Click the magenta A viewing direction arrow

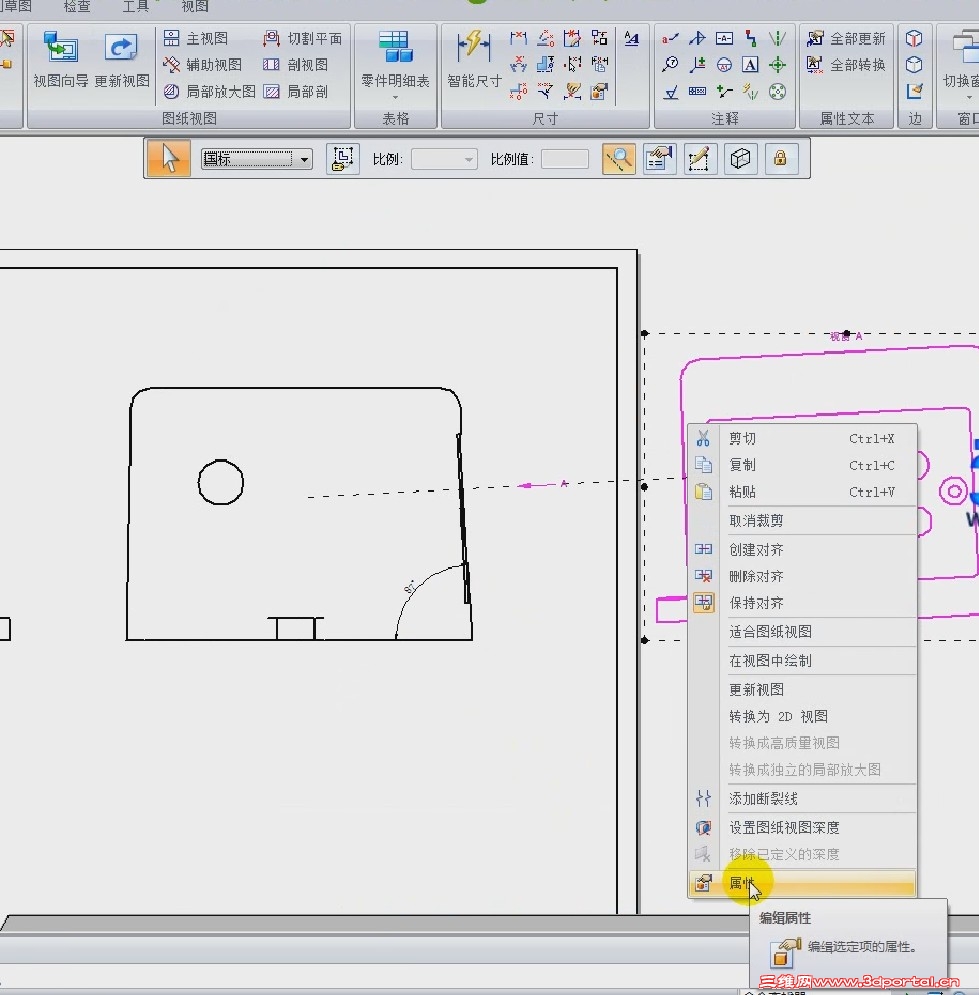(x=542, y=485)
